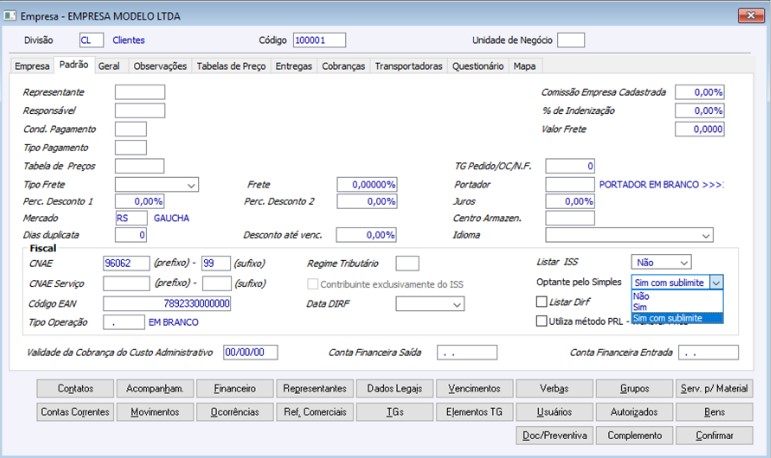Click the Divisão input field

point(91,40)
